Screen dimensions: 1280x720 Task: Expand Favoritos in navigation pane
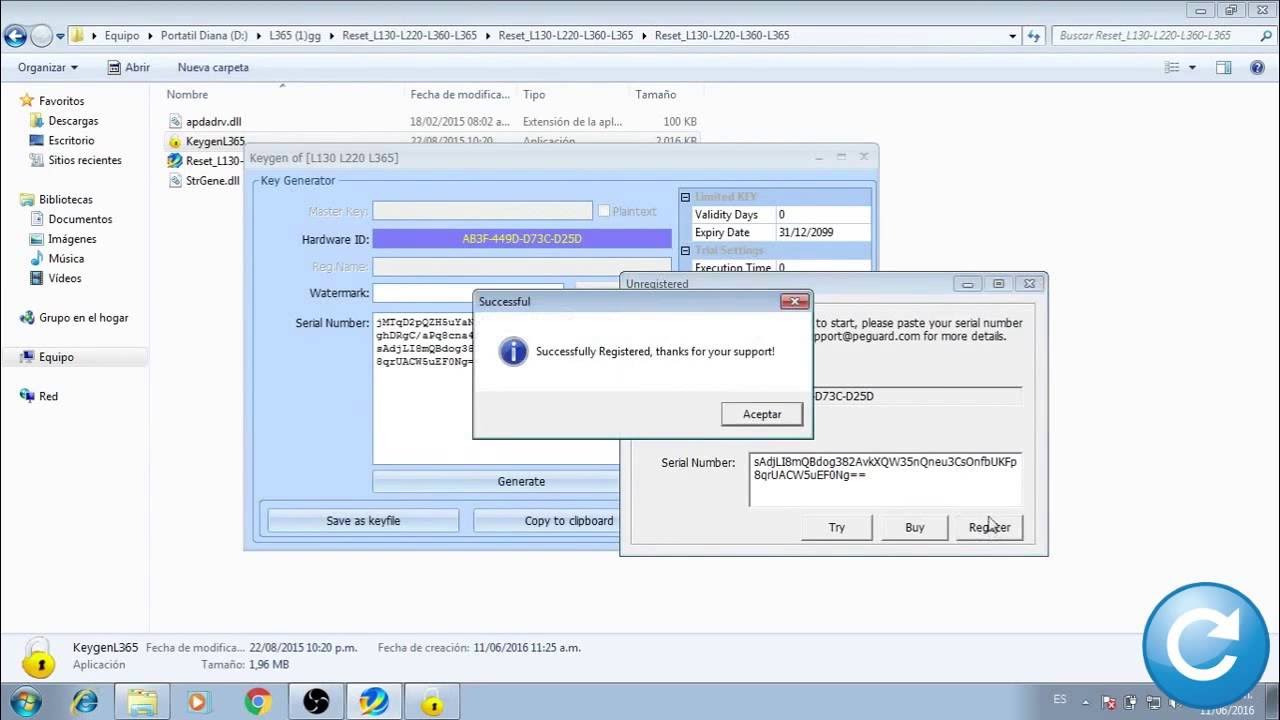pos(61,101)
